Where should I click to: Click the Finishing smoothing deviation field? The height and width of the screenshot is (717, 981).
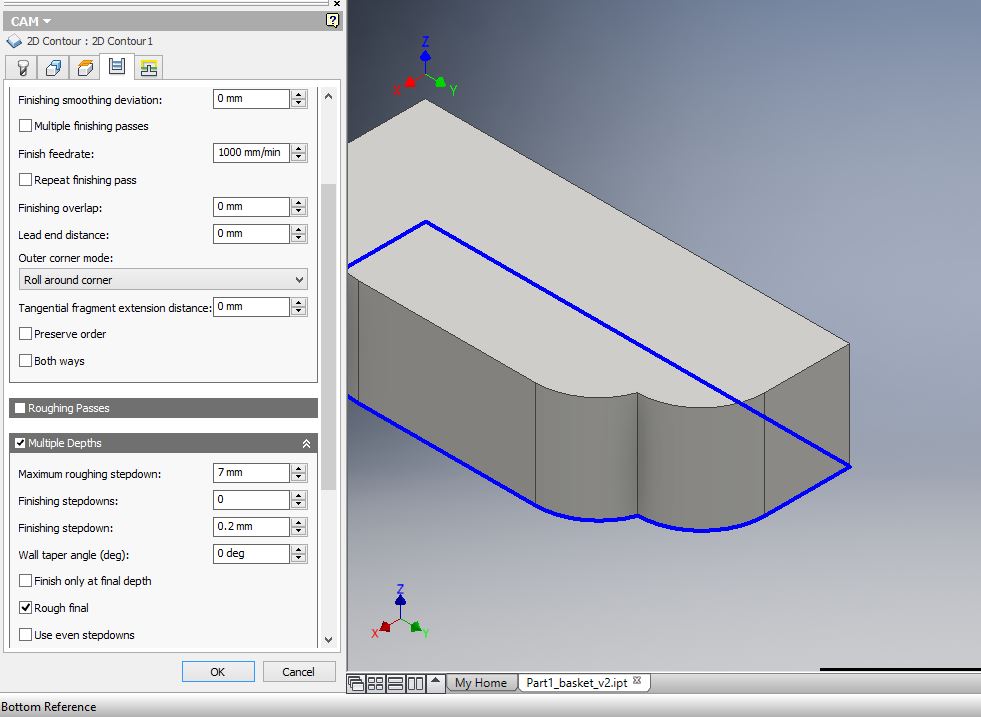(x=251, y=99)
